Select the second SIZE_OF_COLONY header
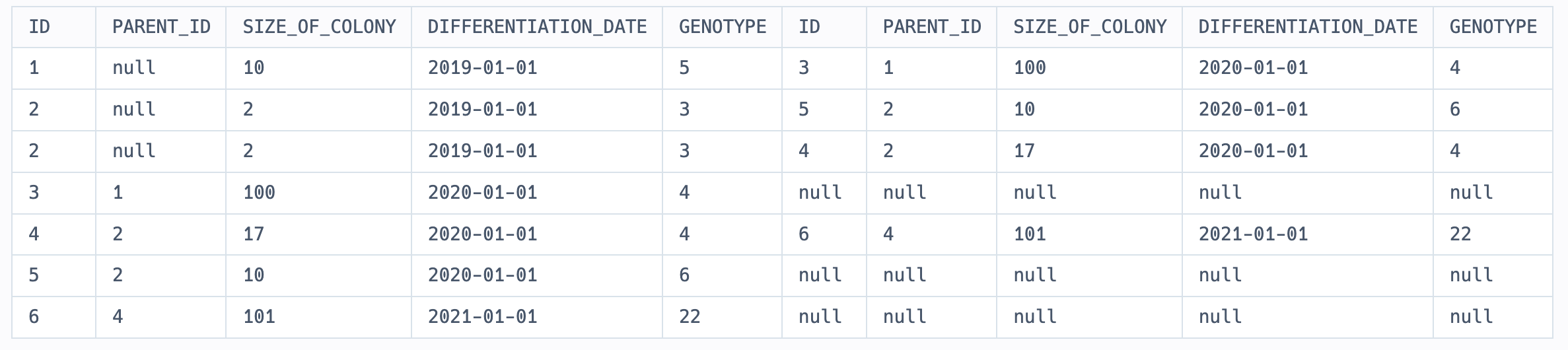 click(x=1090, y=26)
